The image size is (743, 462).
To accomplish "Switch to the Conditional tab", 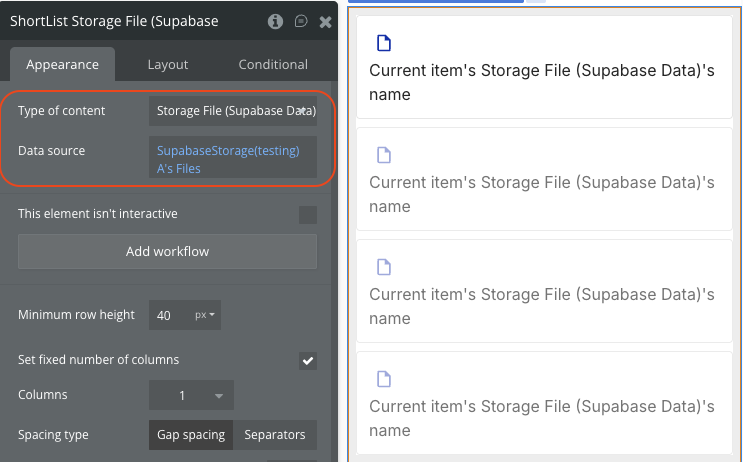I will click(272, 65).
